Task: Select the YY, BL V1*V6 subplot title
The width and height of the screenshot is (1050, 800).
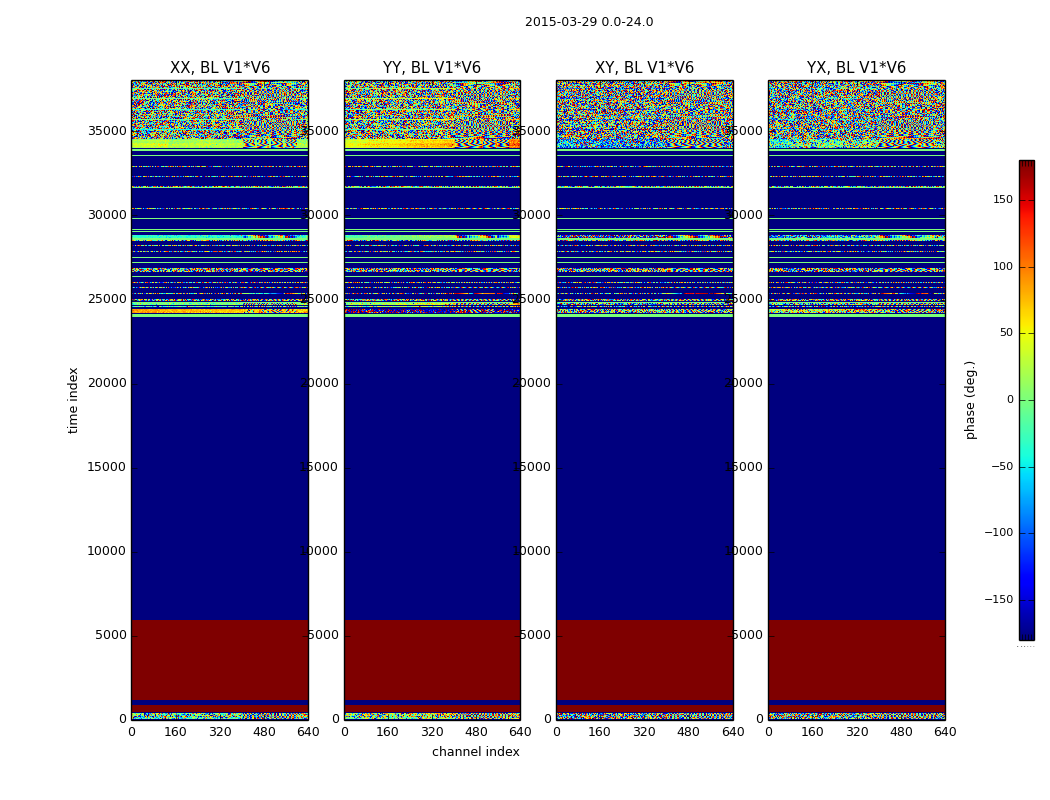Action: (x=431, y=68)
